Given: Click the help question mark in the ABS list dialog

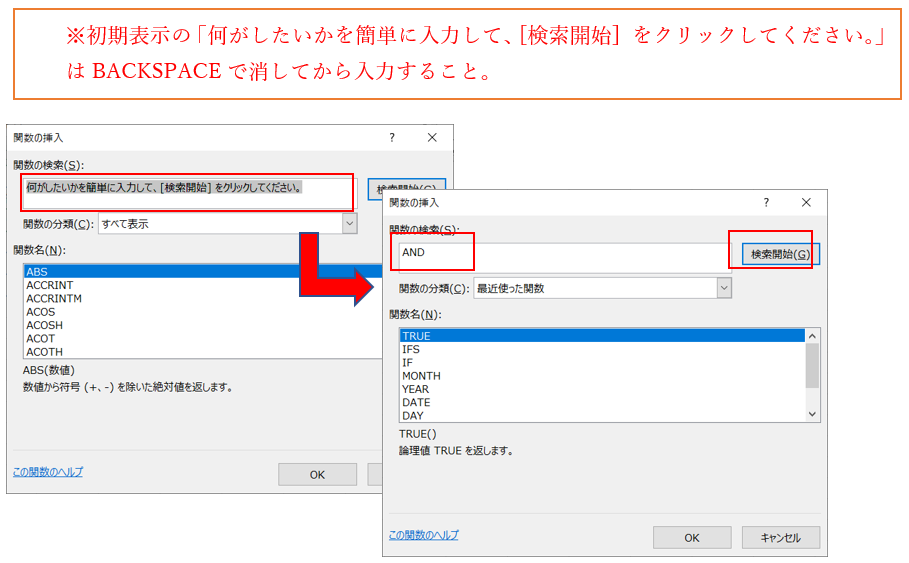Looking at the screenshot, I should point(391,137).
